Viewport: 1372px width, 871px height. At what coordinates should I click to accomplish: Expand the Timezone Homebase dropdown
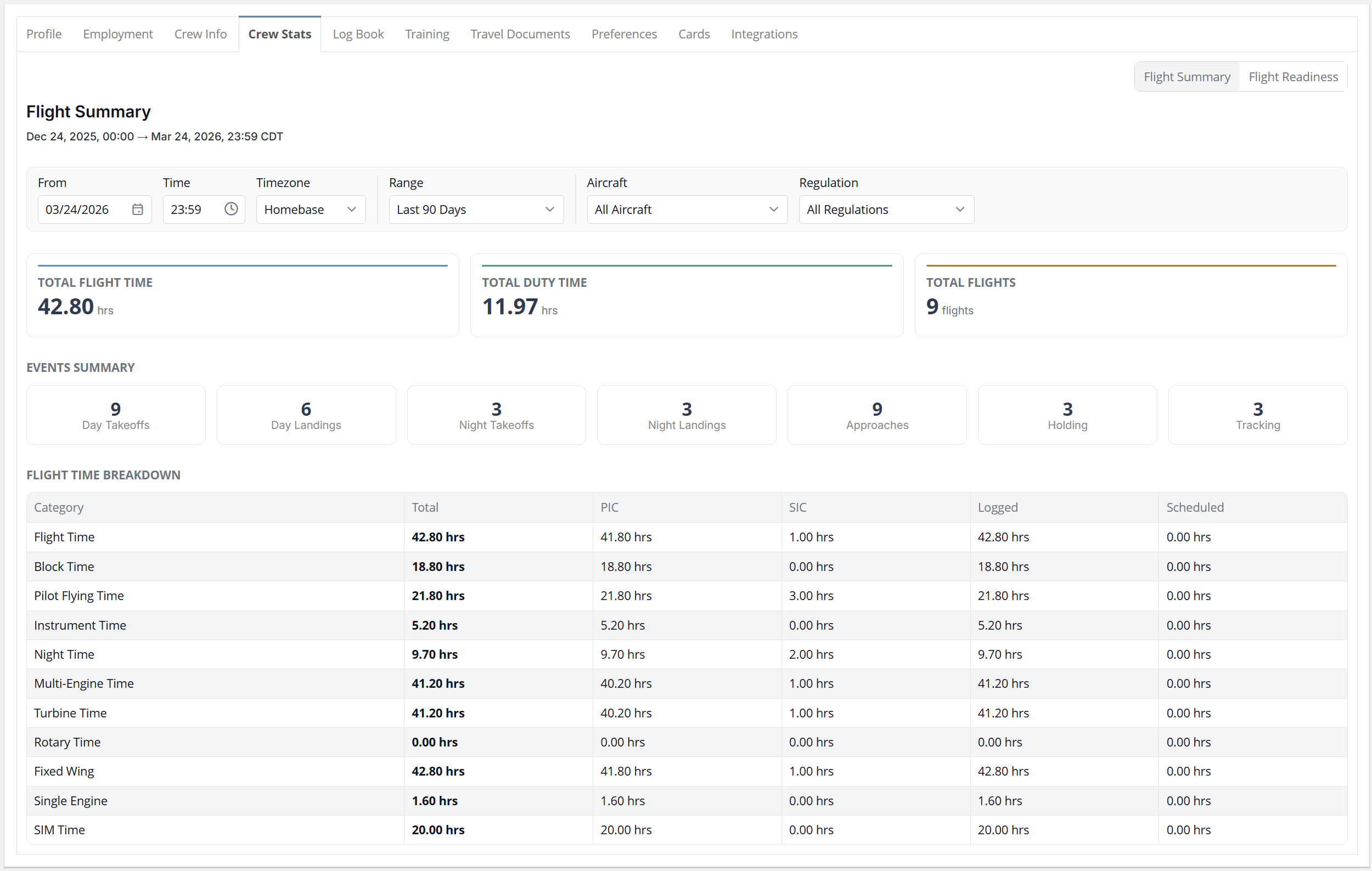311,210
